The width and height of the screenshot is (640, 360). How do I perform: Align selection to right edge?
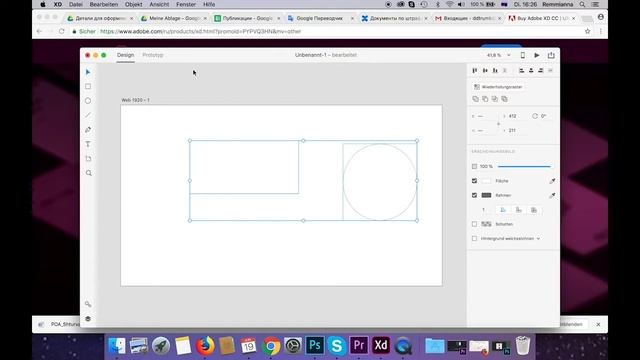coord(540,71)
